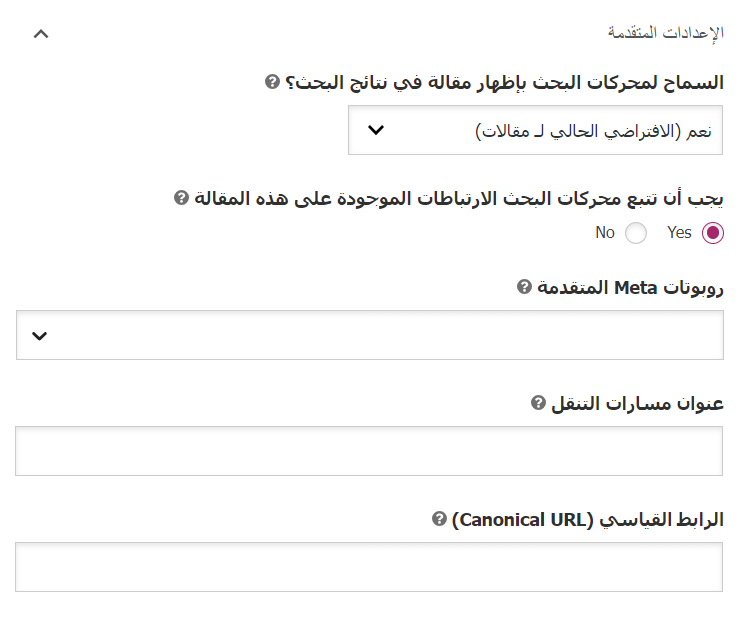The image size is (740, 617).
Task: Click help icon next to Canonical URL label
Action: pos(439,519)
